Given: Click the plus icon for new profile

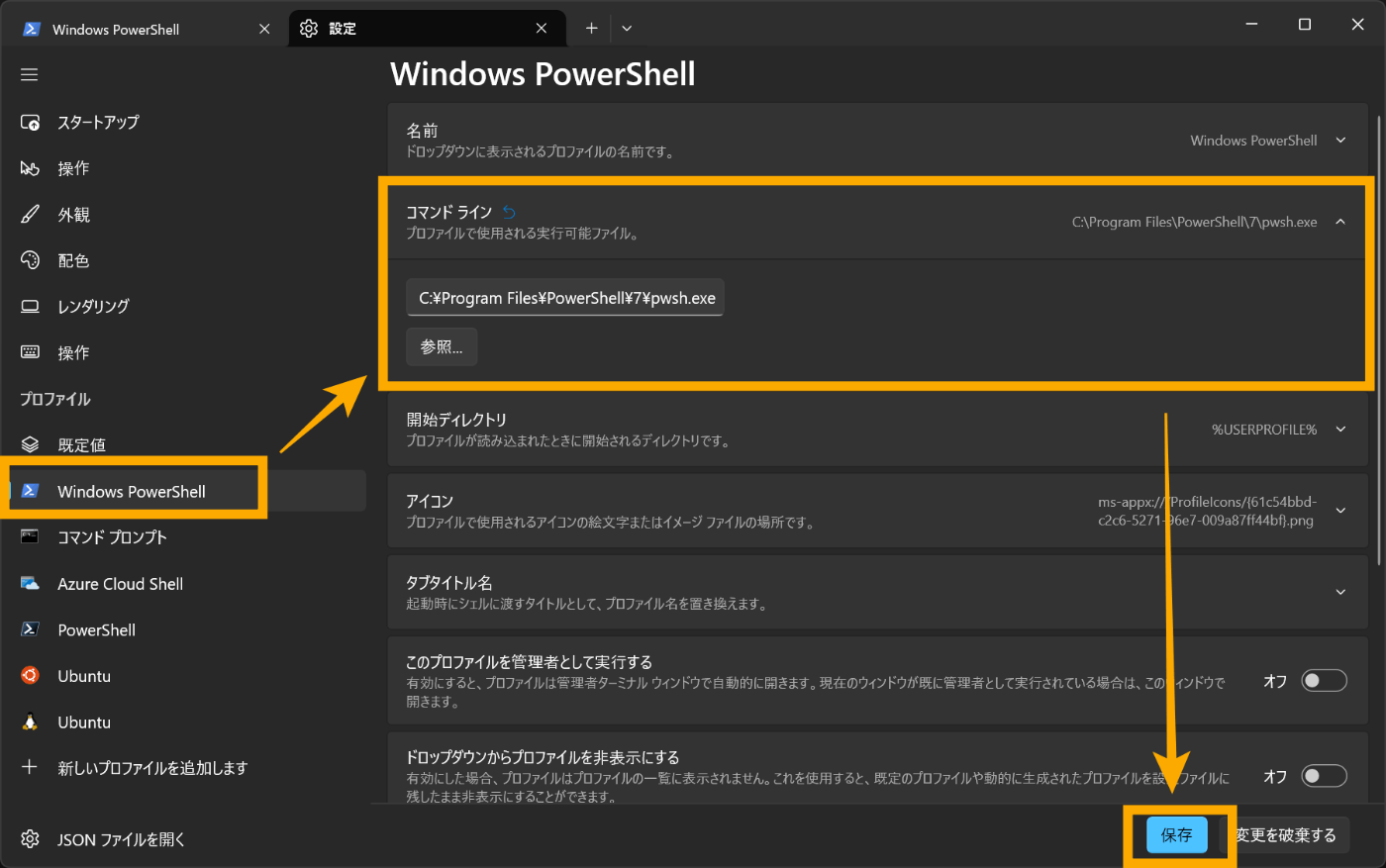Looking at the screenshot, I should tap(30, 767).
